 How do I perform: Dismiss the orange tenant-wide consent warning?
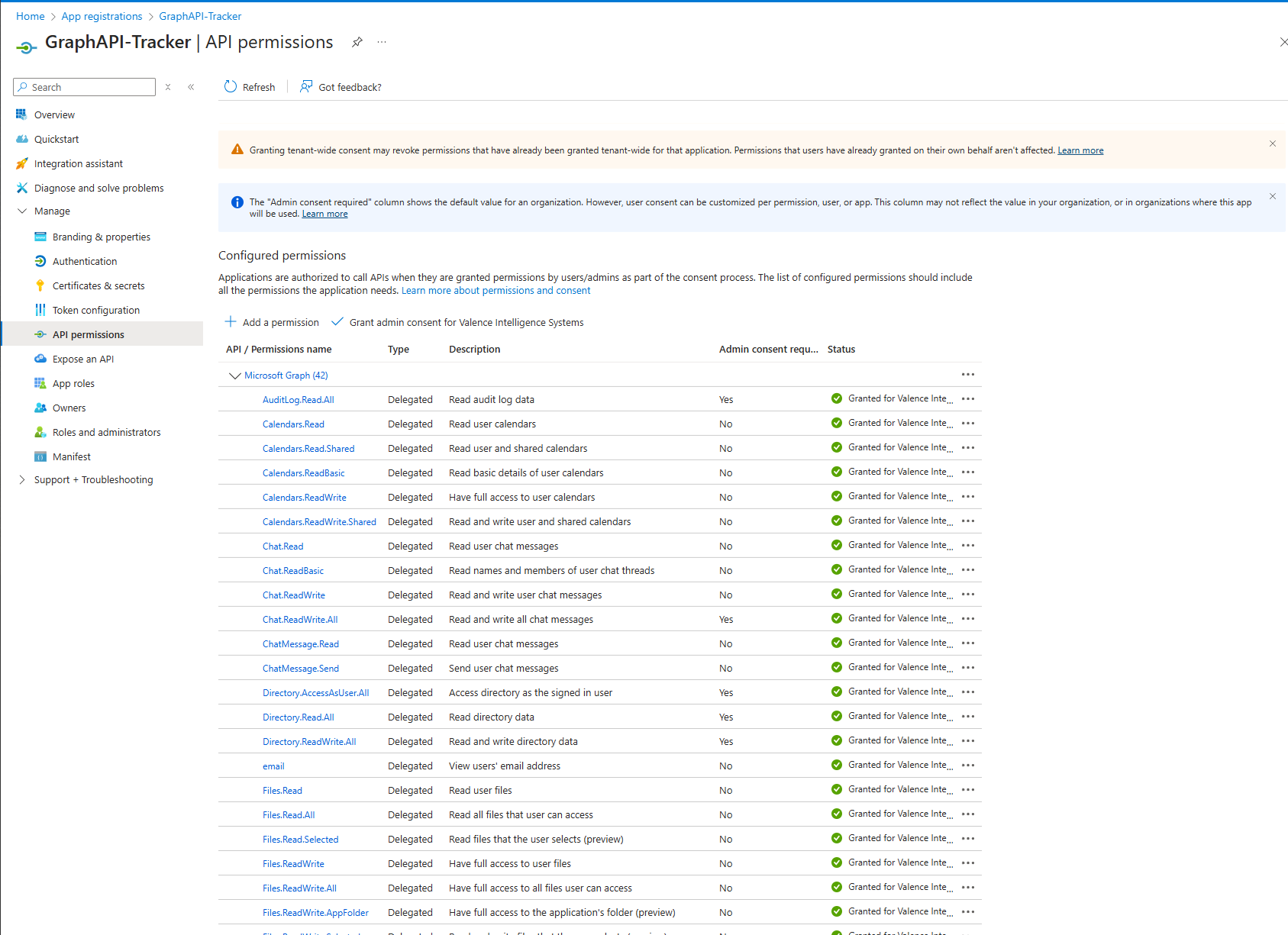click(x=1272, y=143)
